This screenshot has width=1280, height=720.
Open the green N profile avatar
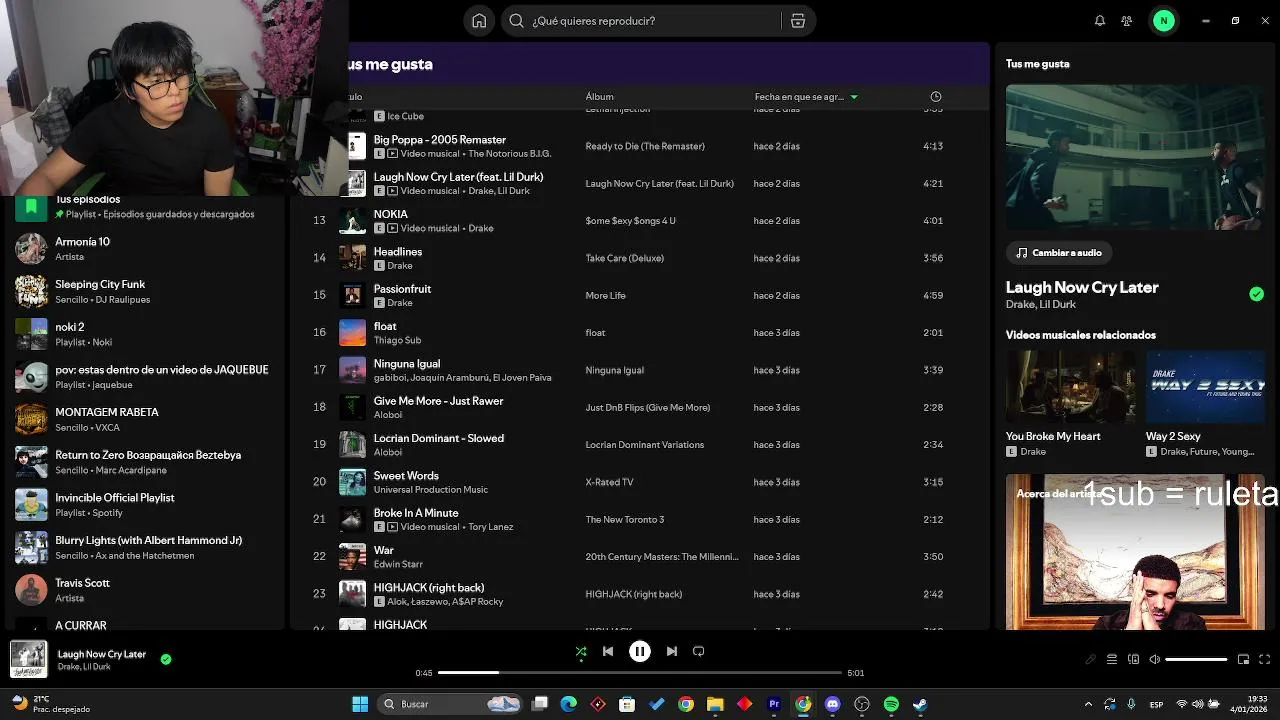(1163, 21)
